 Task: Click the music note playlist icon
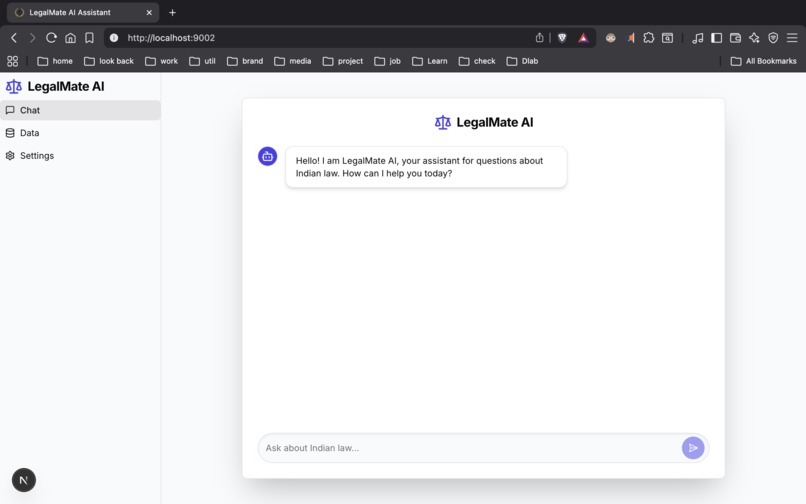698,38
